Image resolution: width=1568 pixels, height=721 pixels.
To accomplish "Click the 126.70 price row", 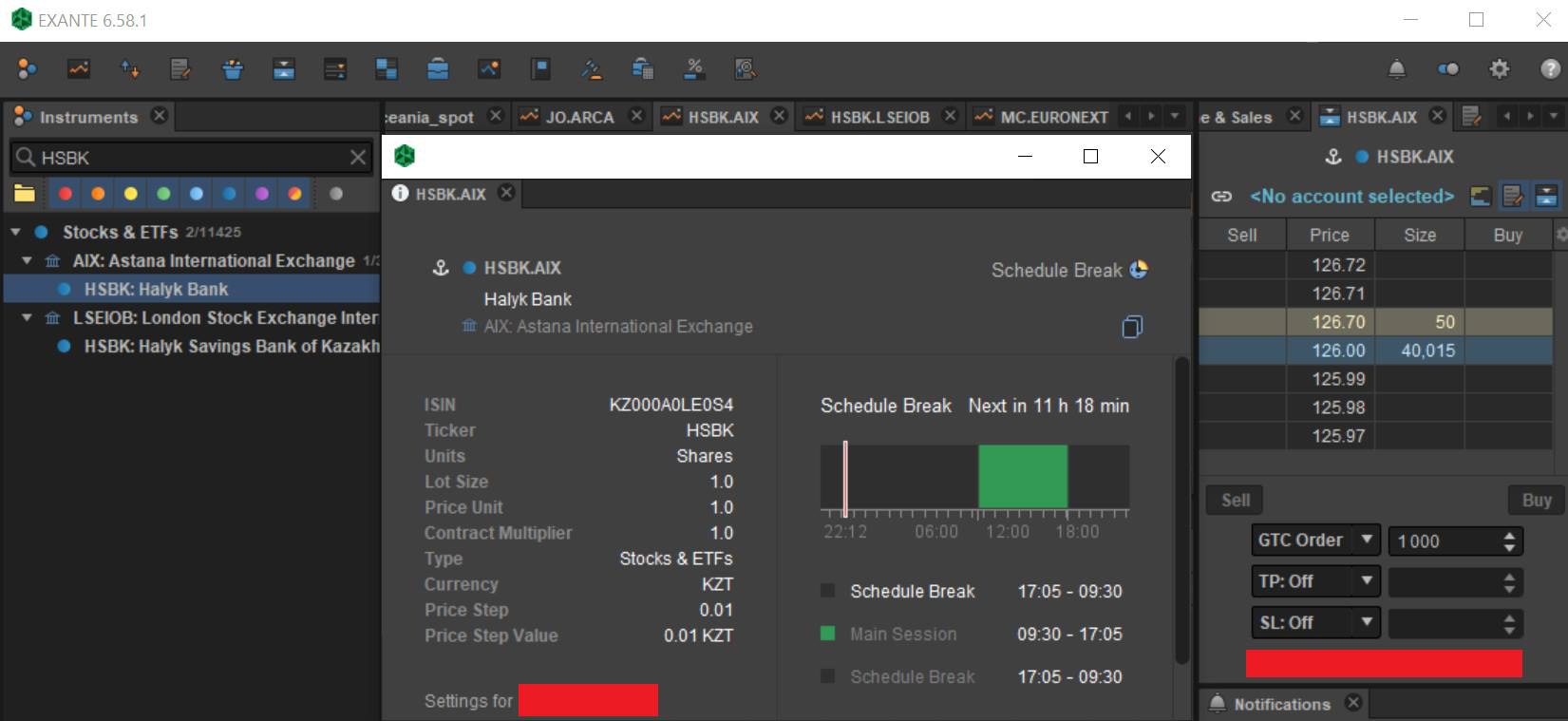I will pos(1376,322).
